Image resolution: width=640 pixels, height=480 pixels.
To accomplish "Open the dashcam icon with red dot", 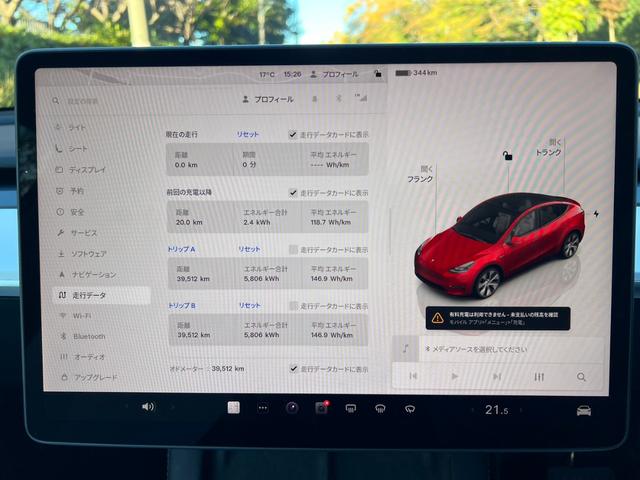I will 321,408.
